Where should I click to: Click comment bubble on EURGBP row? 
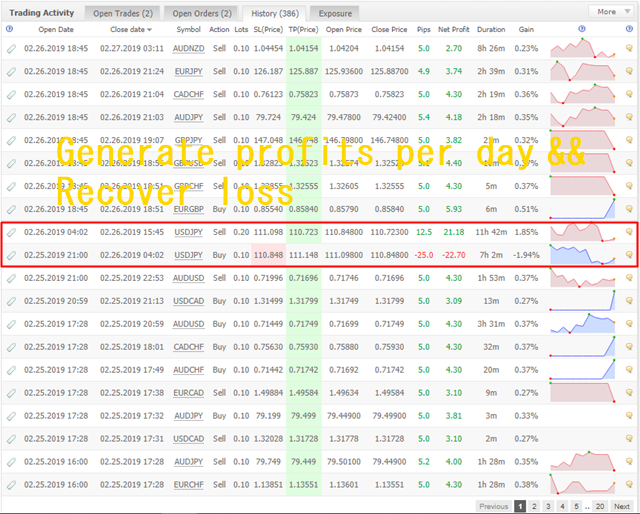pos(629,209)
